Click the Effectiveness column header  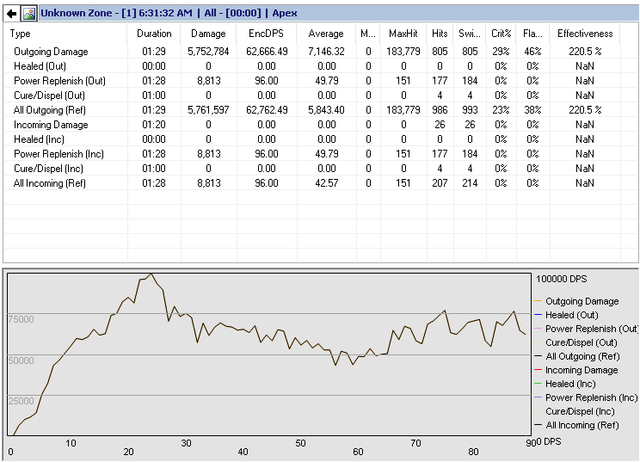[585, 33]
